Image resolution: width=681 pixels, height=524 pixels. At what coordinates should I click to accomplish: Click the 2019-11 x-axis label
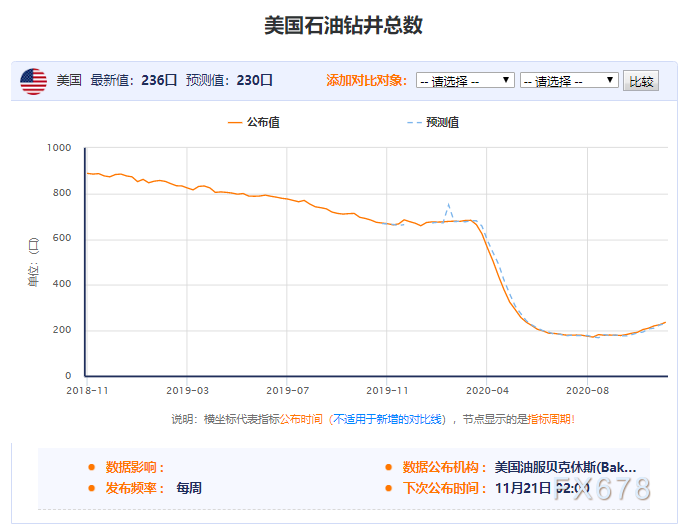click(x=387, y=391)
